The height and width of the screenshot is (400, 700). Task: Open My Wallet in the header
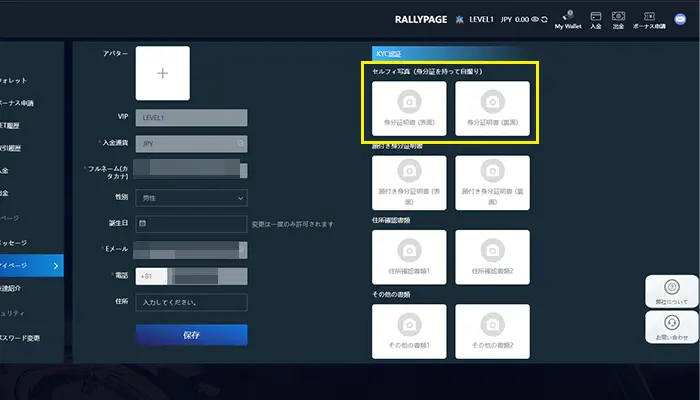coord(567,18)
